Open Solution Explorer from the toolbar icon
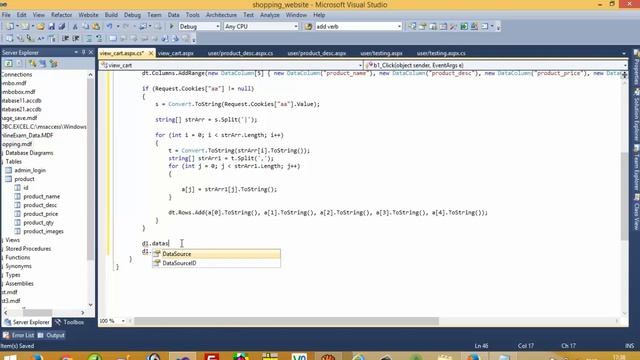The height and width of the screenshot is (360, 640). [412, 27]
